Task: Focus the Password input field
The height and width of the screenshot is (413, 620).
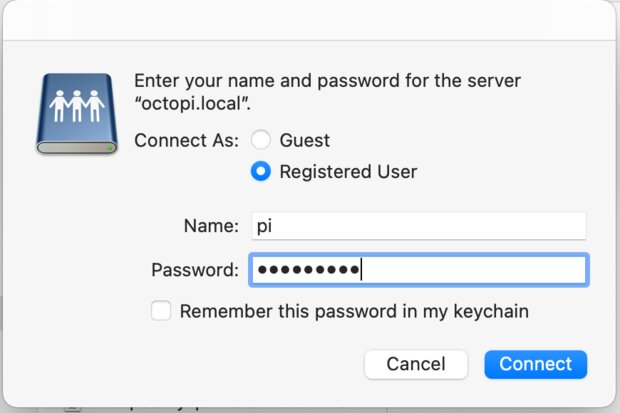Action: tap(419, 270)
